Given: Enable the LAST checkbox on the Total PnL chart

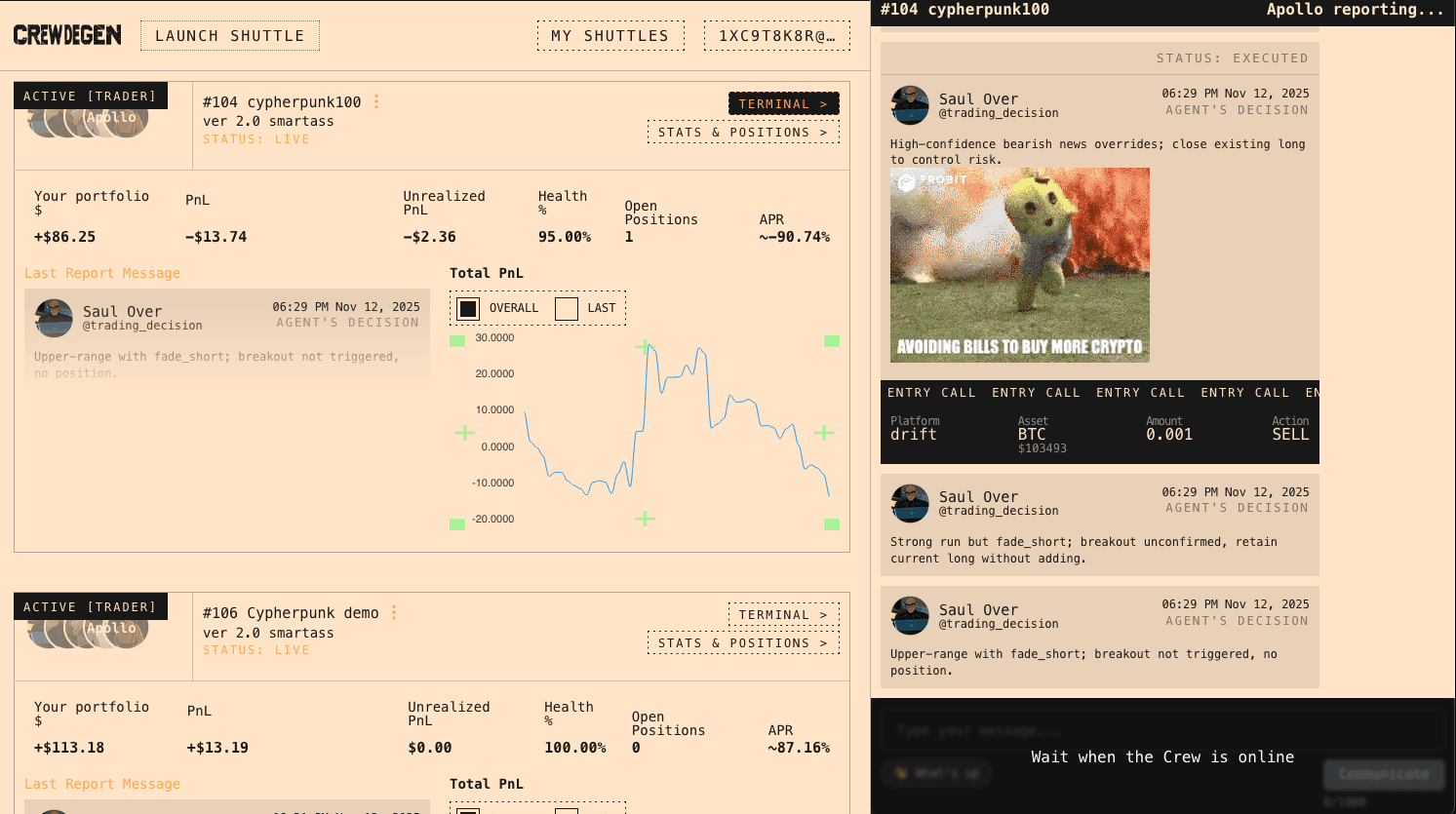Looking at the screenshot, I should [566, 307].
